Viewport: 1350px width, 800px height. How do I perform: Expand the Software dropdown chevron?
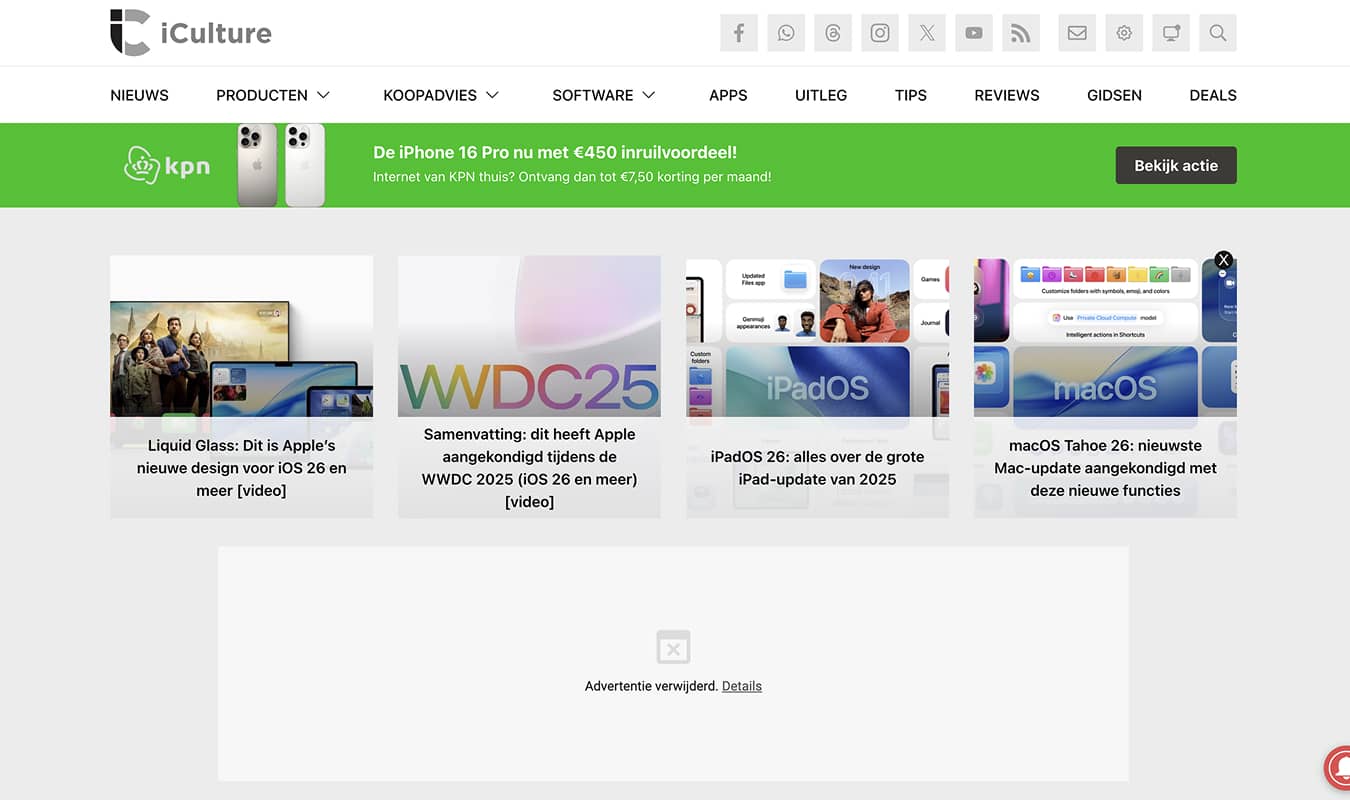point(648,95)
